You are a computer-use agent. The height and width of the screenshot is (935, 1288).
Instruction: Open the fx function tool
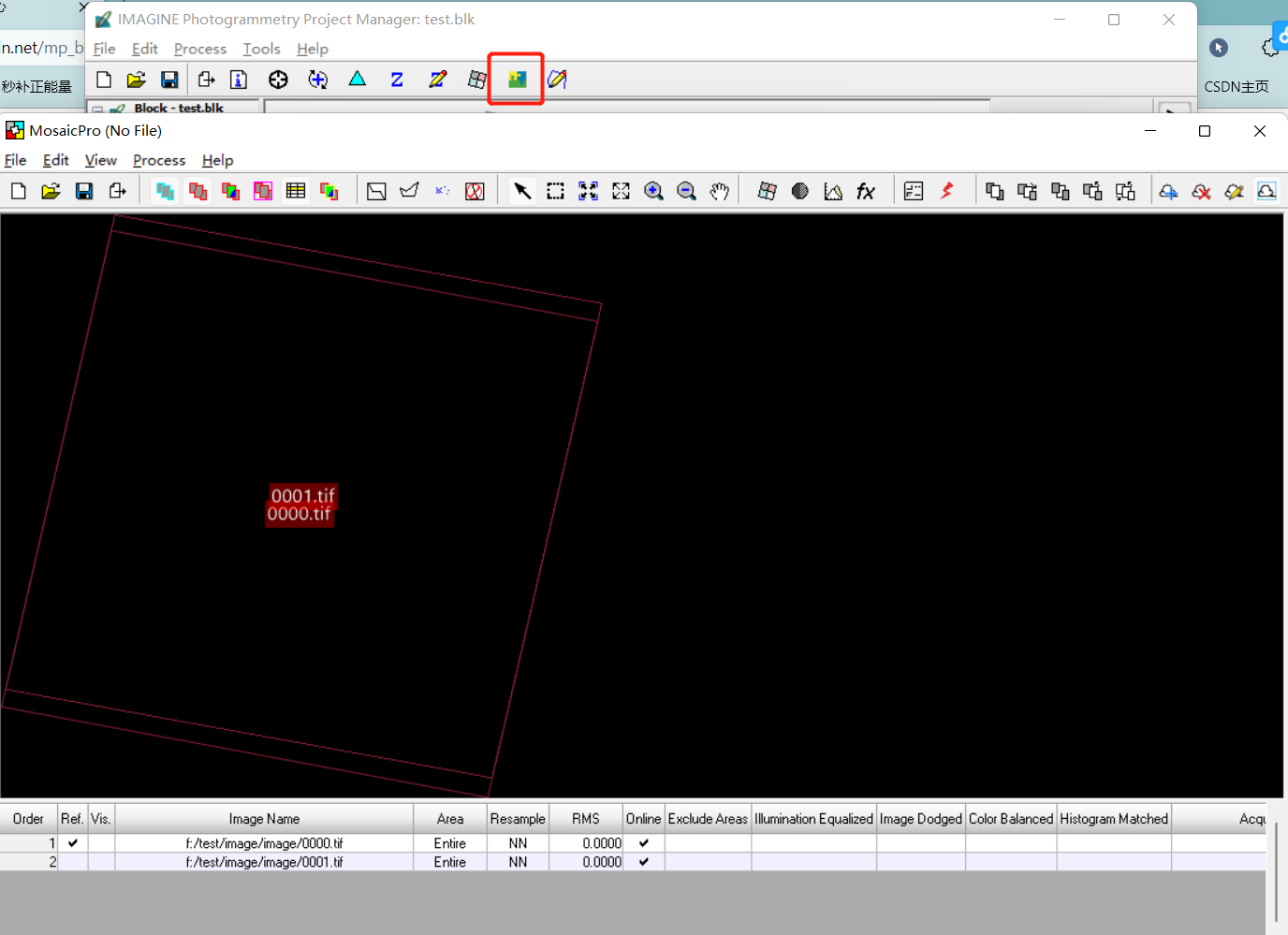point(866,191)
